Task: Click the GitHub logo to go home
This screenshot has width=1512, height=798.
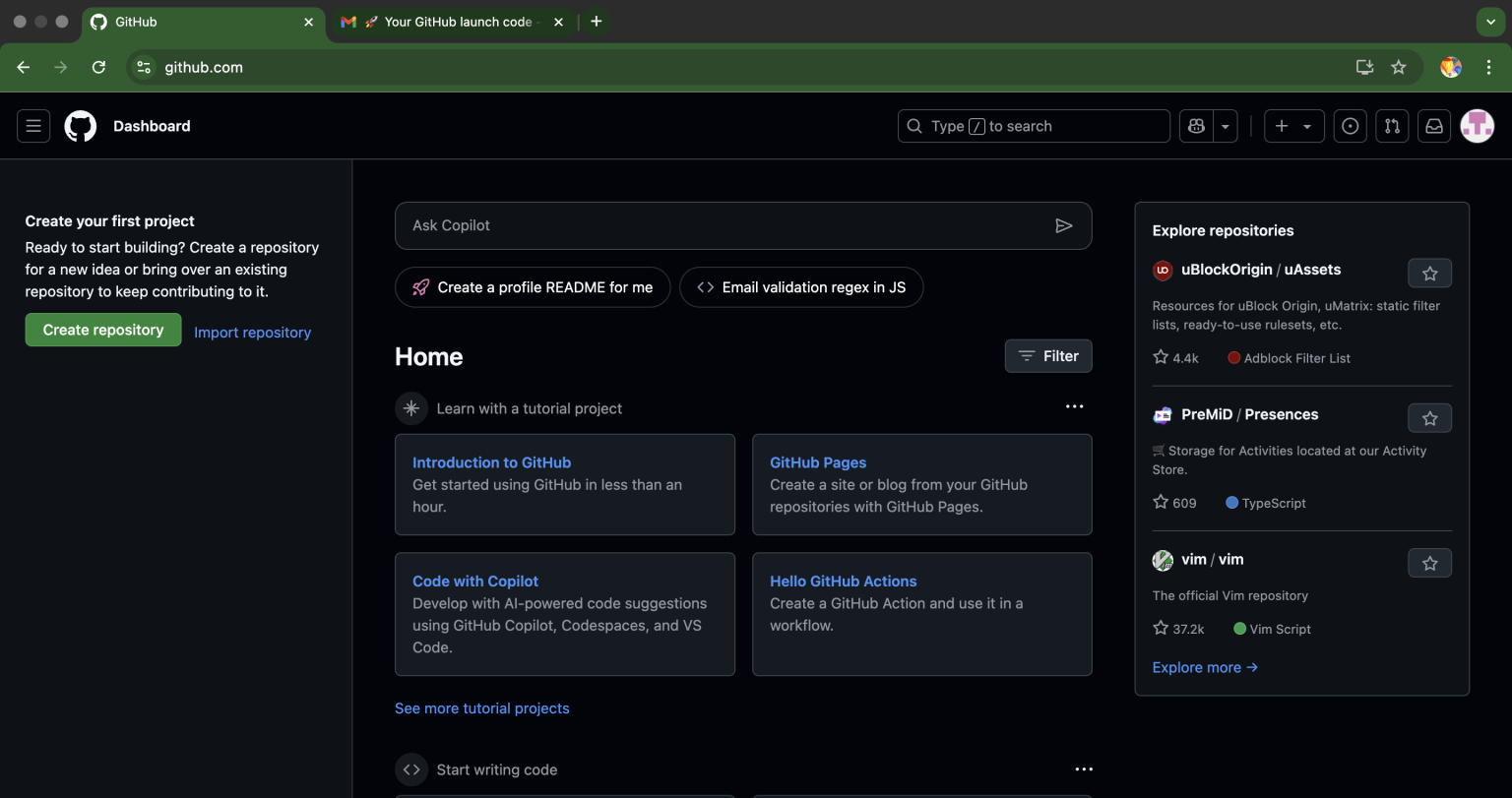Action: coord(80,126)
